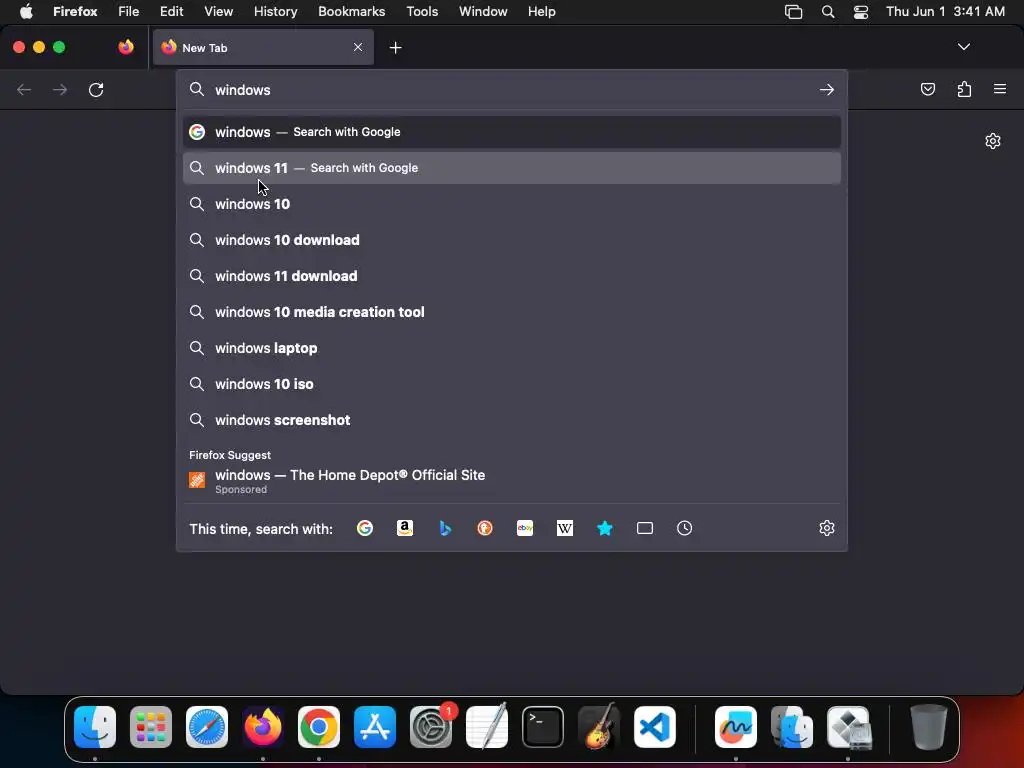Launch Google Chrome from the Dock
The image size is (1024, 768).
(319, 727)
